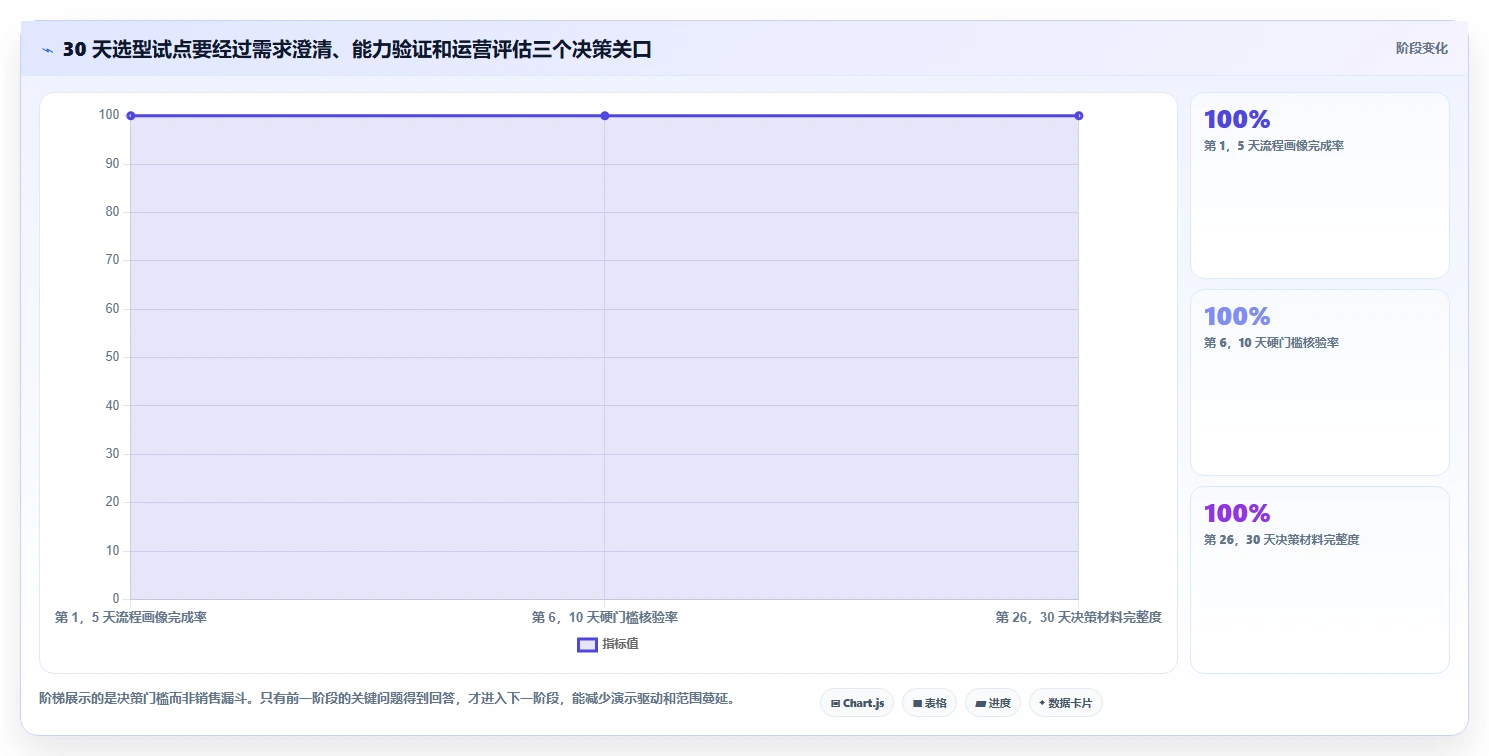Click the x-axis label 第 26，30 天决策材料完整度

coord(1079,618)
